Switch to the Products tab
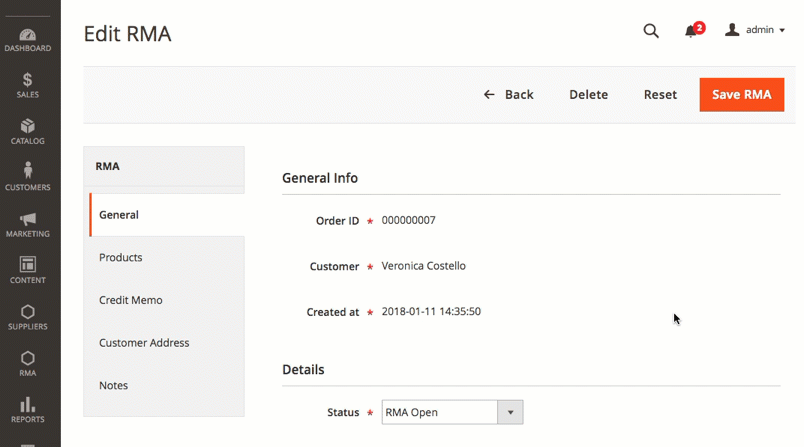804x447 pixels. pos(120,258)
